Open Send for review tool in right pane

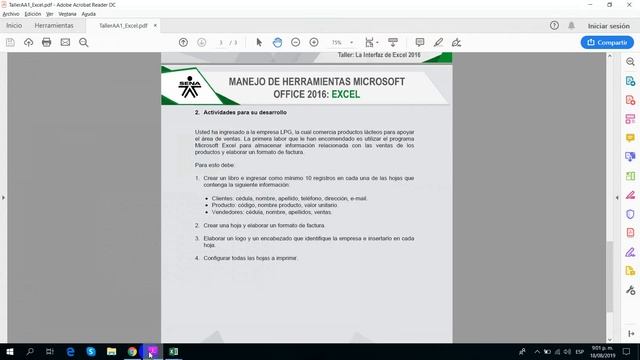point(630,271)
